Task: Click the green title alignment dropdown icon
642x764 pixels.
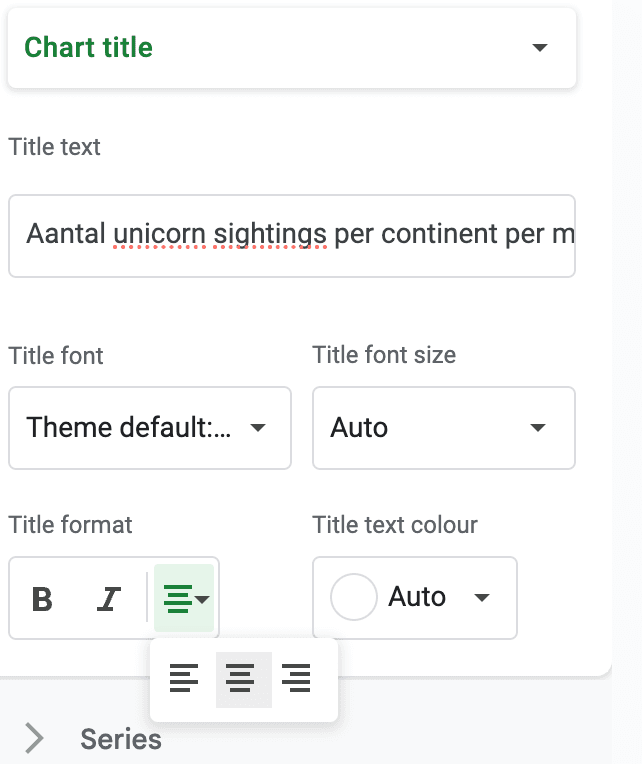Action: (185, 598)
